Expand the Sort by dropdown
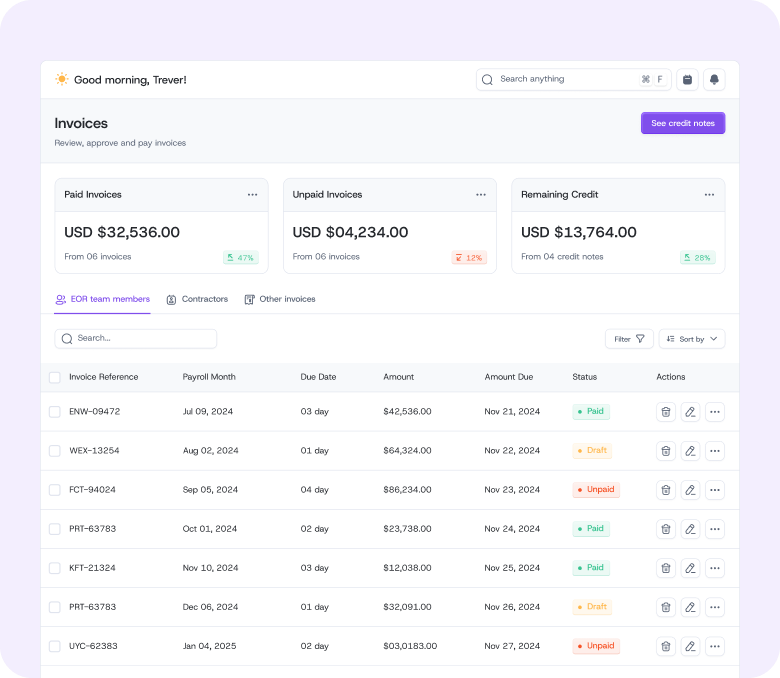Image resolution: width=780 pixels, height=678 pixels. tap(692, 339)
